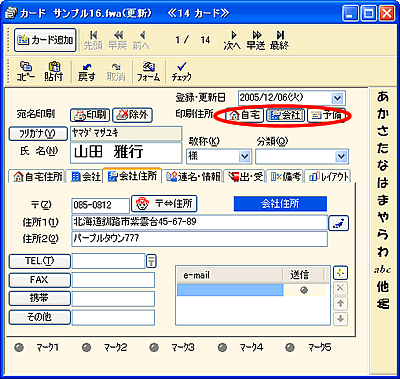Switch to the 自宅住所 tab
This screenshot has width=400, height=379.
[38, 176]
